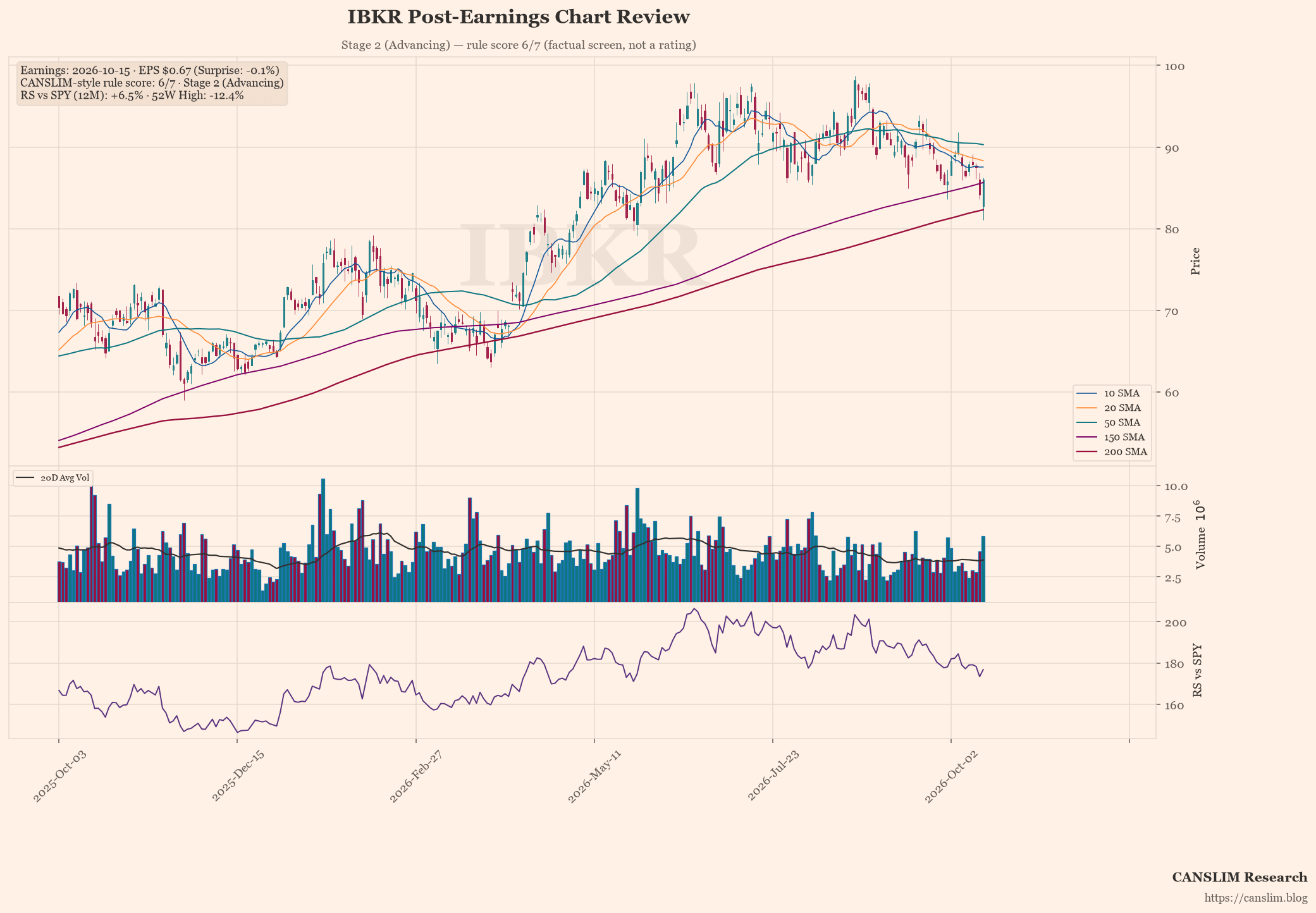Click the chart title 'IBKR Post-Earnings Chart Review'
Screen dimensions: 1316x913
tap(519, 17)
